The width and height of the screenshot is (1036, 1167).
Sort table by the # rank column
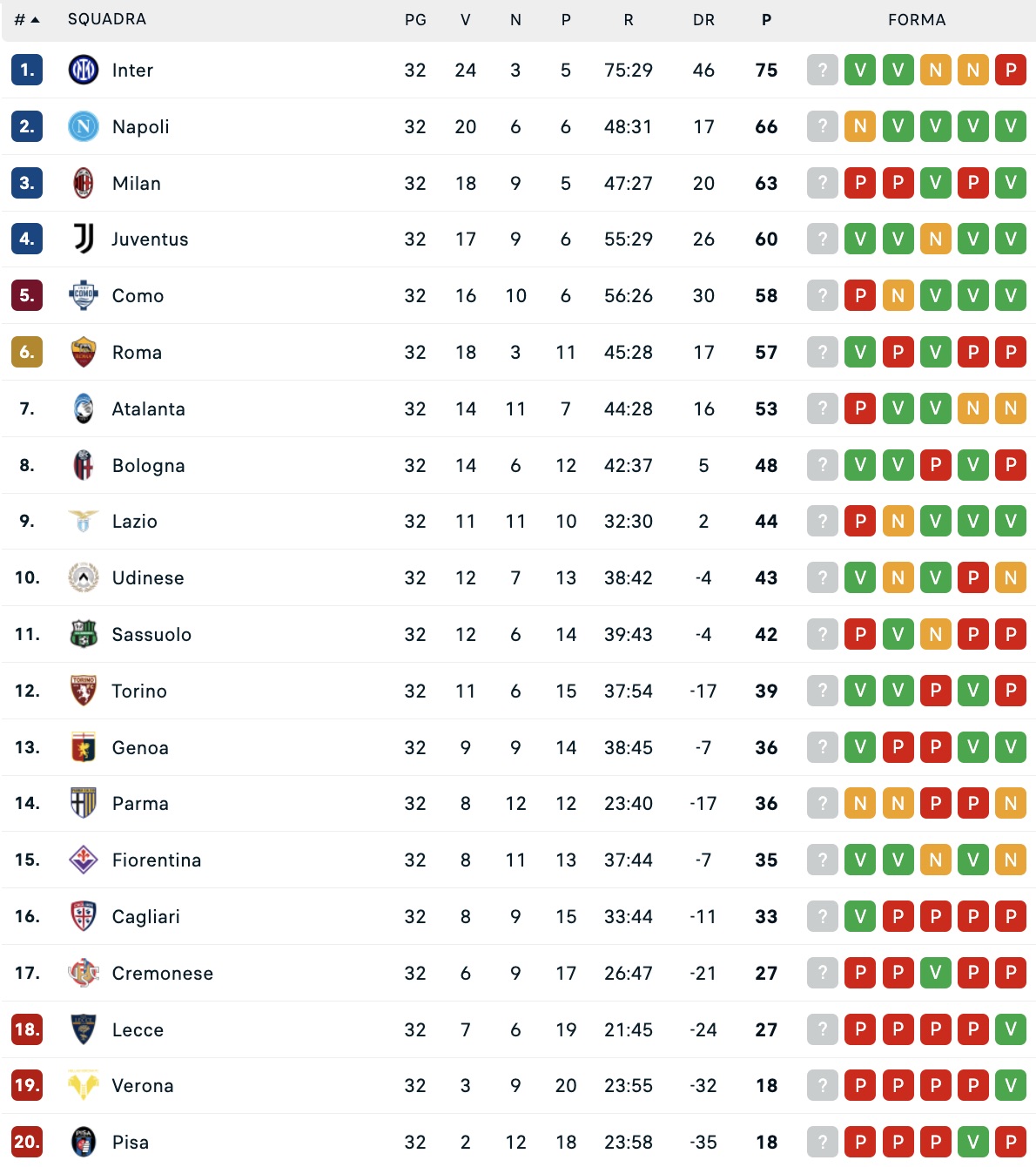click(x=27, y=19)
